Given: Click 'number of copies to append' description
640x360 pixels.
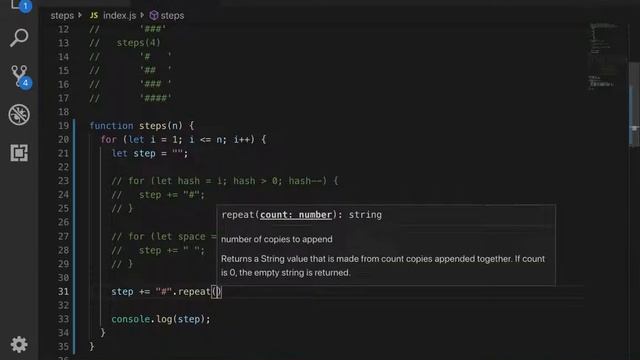Looking at the screenshot, I should pyautogui.click(x=277, y=239).
